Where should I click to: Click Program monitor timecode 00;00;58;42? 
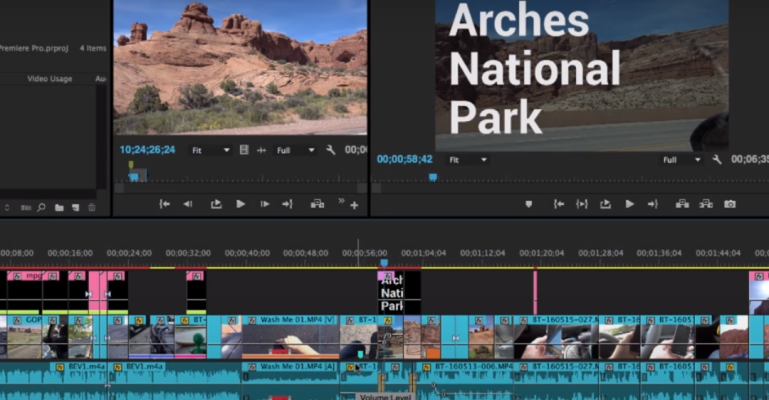click(404, 159)
